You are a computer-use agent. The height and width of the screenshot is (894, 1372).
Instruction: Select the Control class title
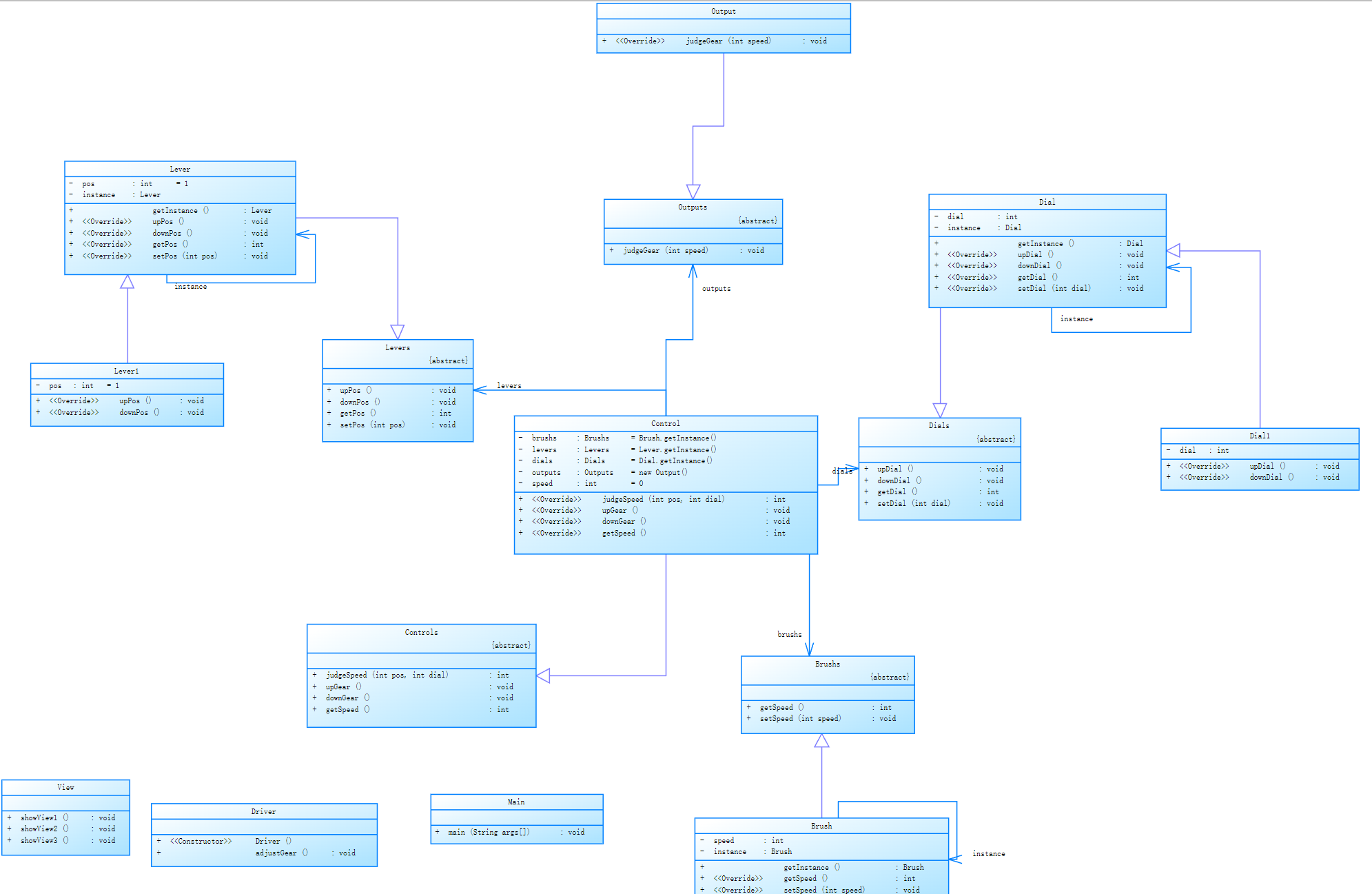click(x=665, y=423)
